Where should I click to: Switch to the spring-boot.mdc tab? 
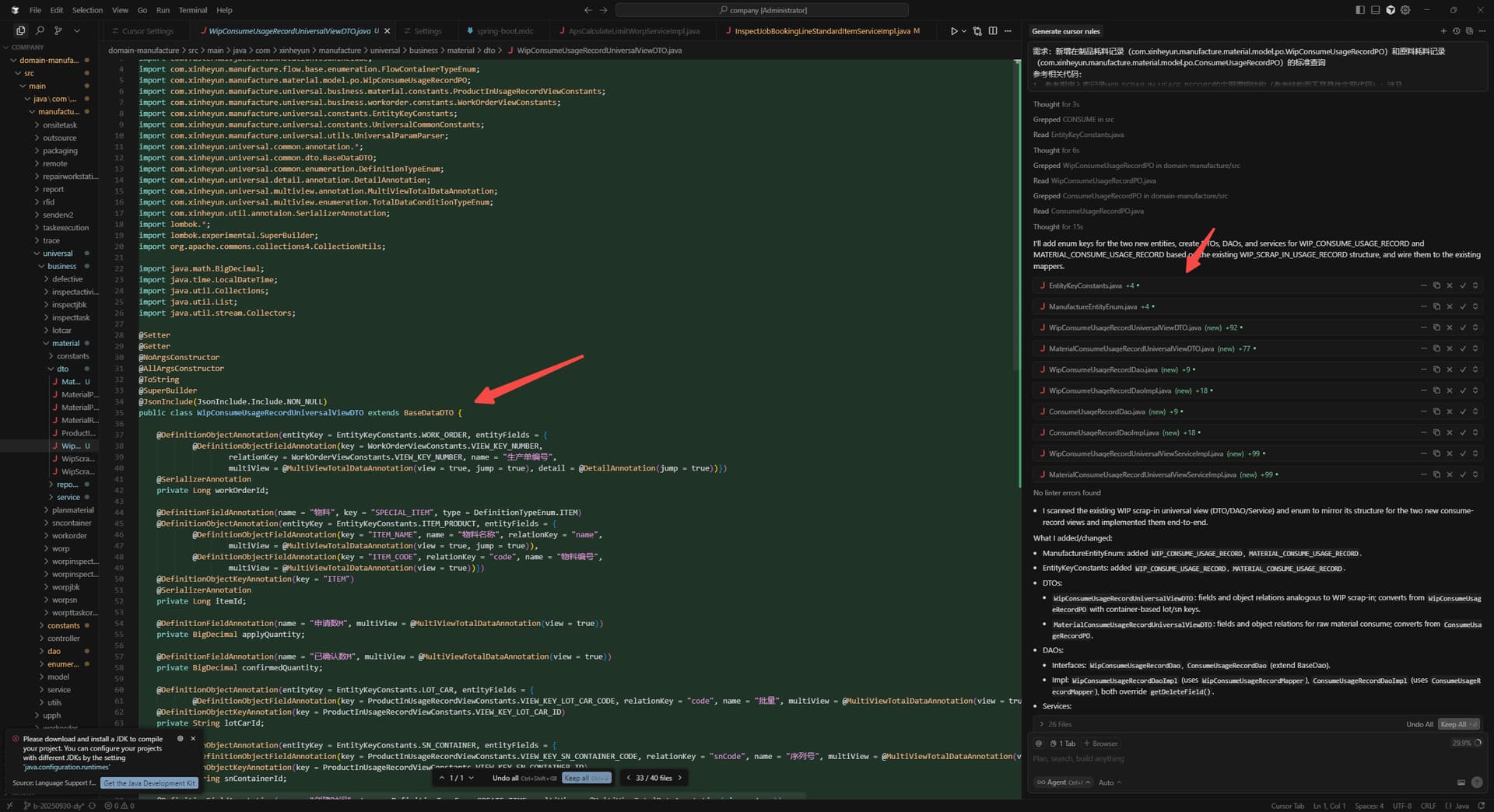(504, 31)
